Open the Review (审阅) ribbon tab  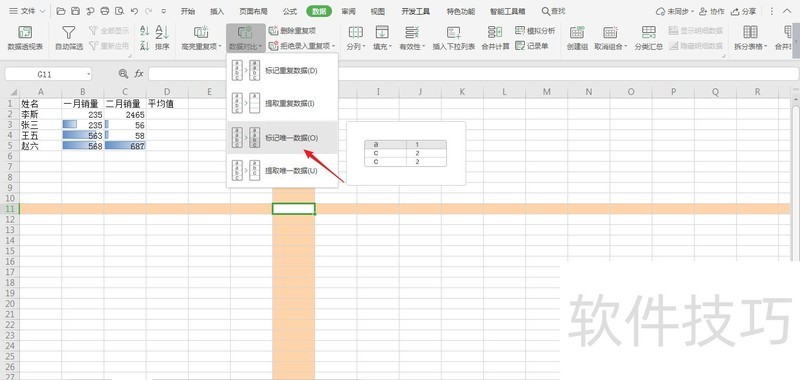348,11
